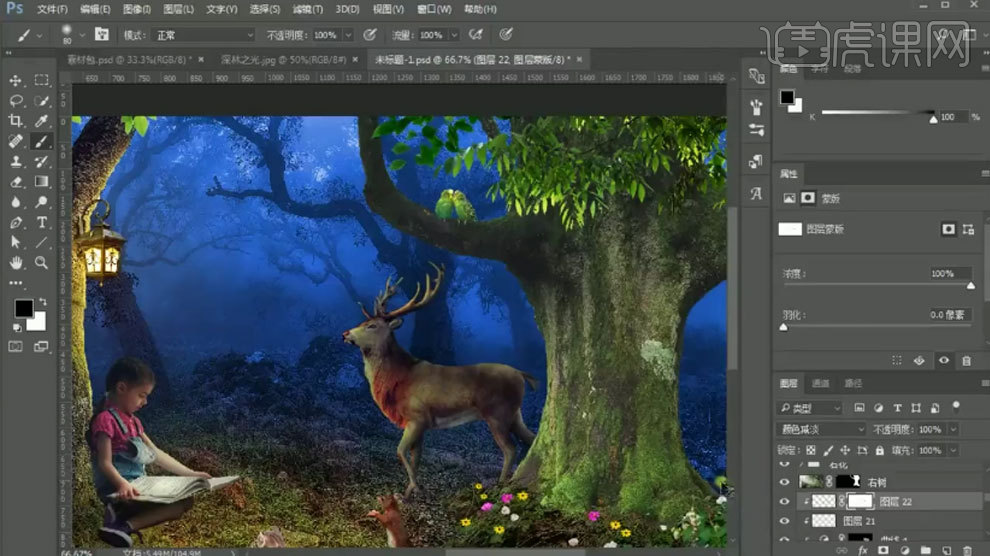Swap foreground and background colors

click(43, 302)
